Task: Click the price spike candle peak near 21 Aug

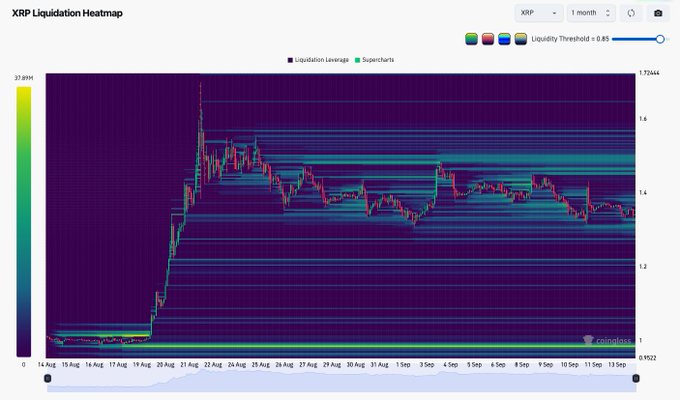Action: coord(200,85)
